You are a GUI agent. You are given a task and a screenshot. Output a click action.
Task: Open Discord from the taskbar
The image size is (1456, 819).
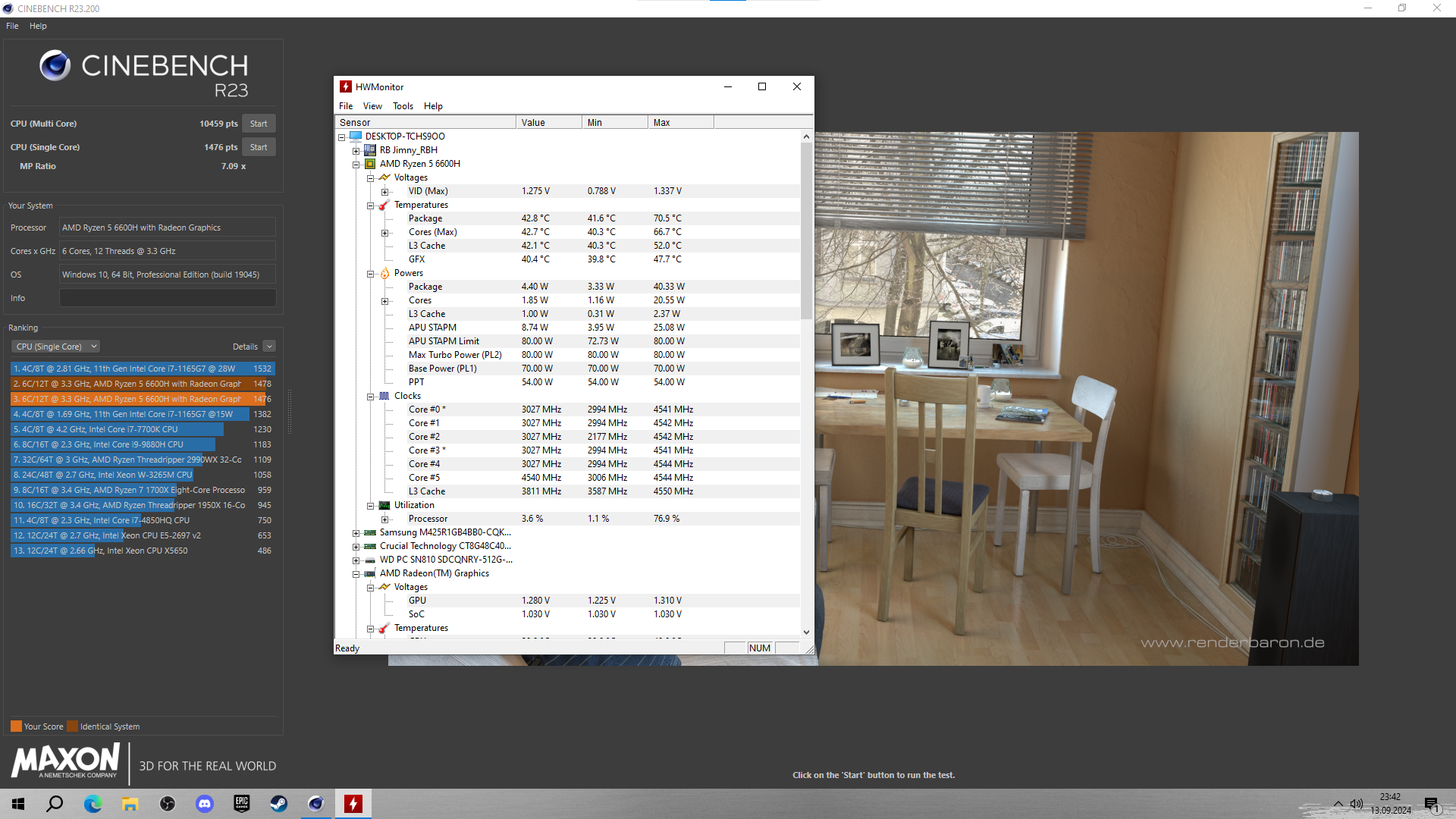tap(205, 804)
